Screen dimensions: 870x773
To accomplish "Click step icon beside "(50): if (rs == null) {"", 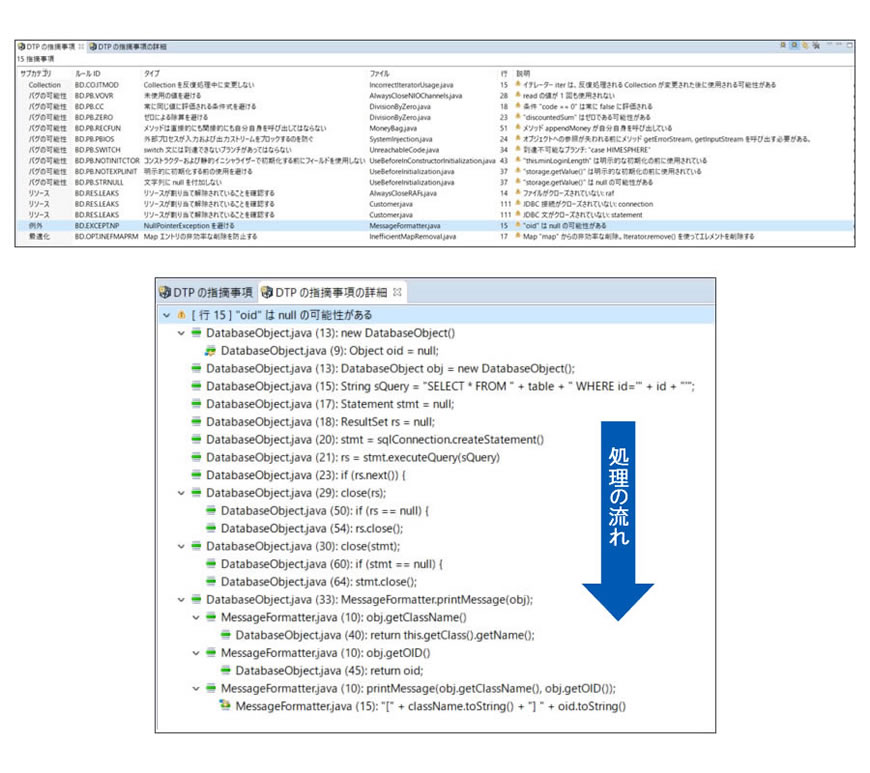I will pyautogui.click(x=210, y=510).
